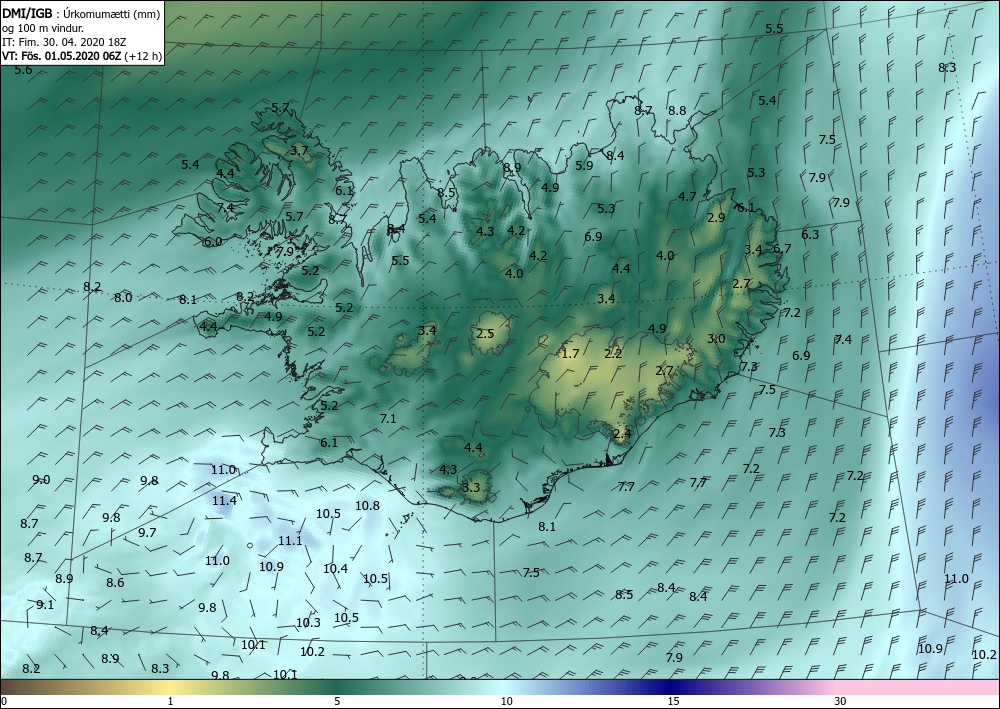Click the map value '6.7' on the east coast
The image size is (1000, 709).
pos(782,249)
